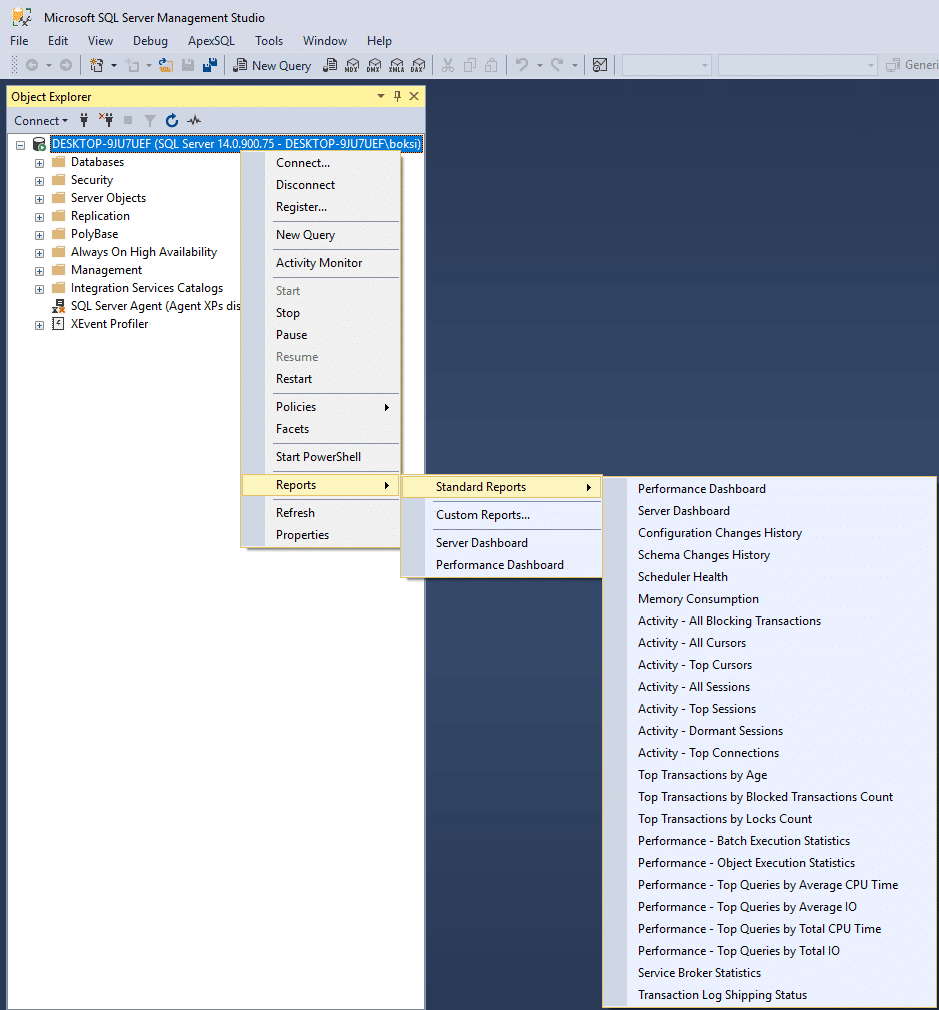This screenshot has width=939, height=1010.
Task: Click the Open File folder icon
Action: [x=166, y=65]
